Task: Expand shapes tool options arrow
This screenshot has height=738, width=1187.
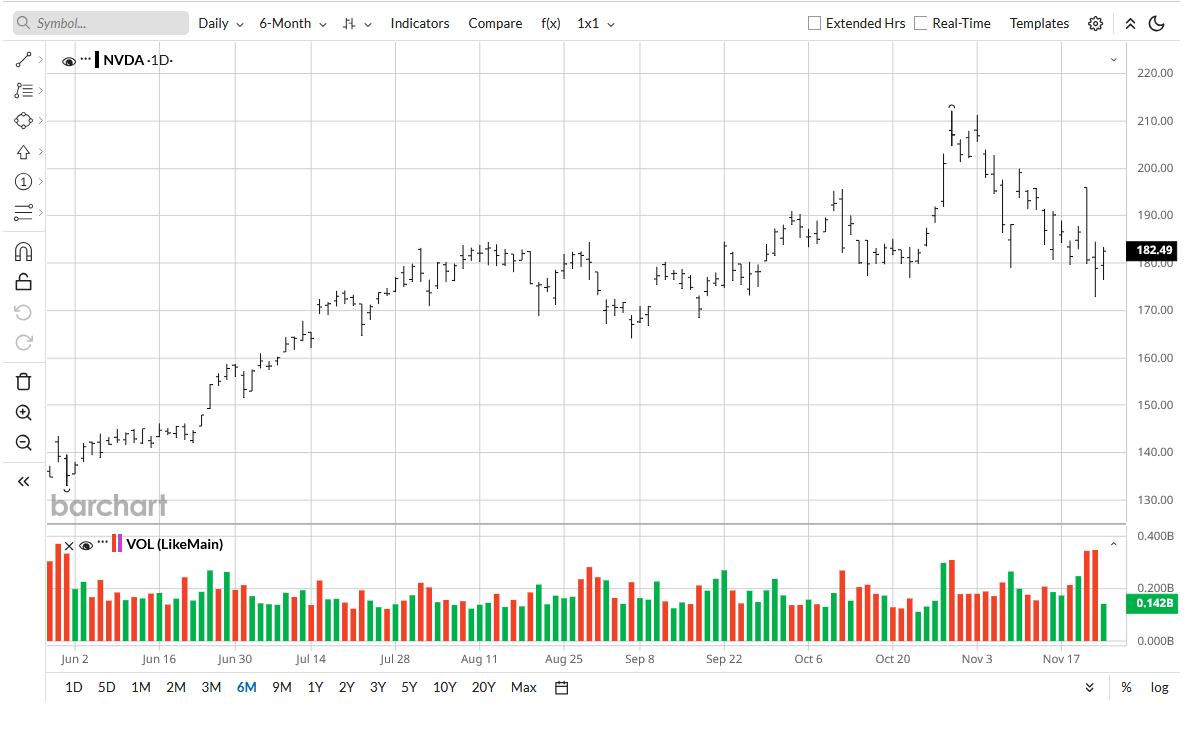Action: click(40, 121)
